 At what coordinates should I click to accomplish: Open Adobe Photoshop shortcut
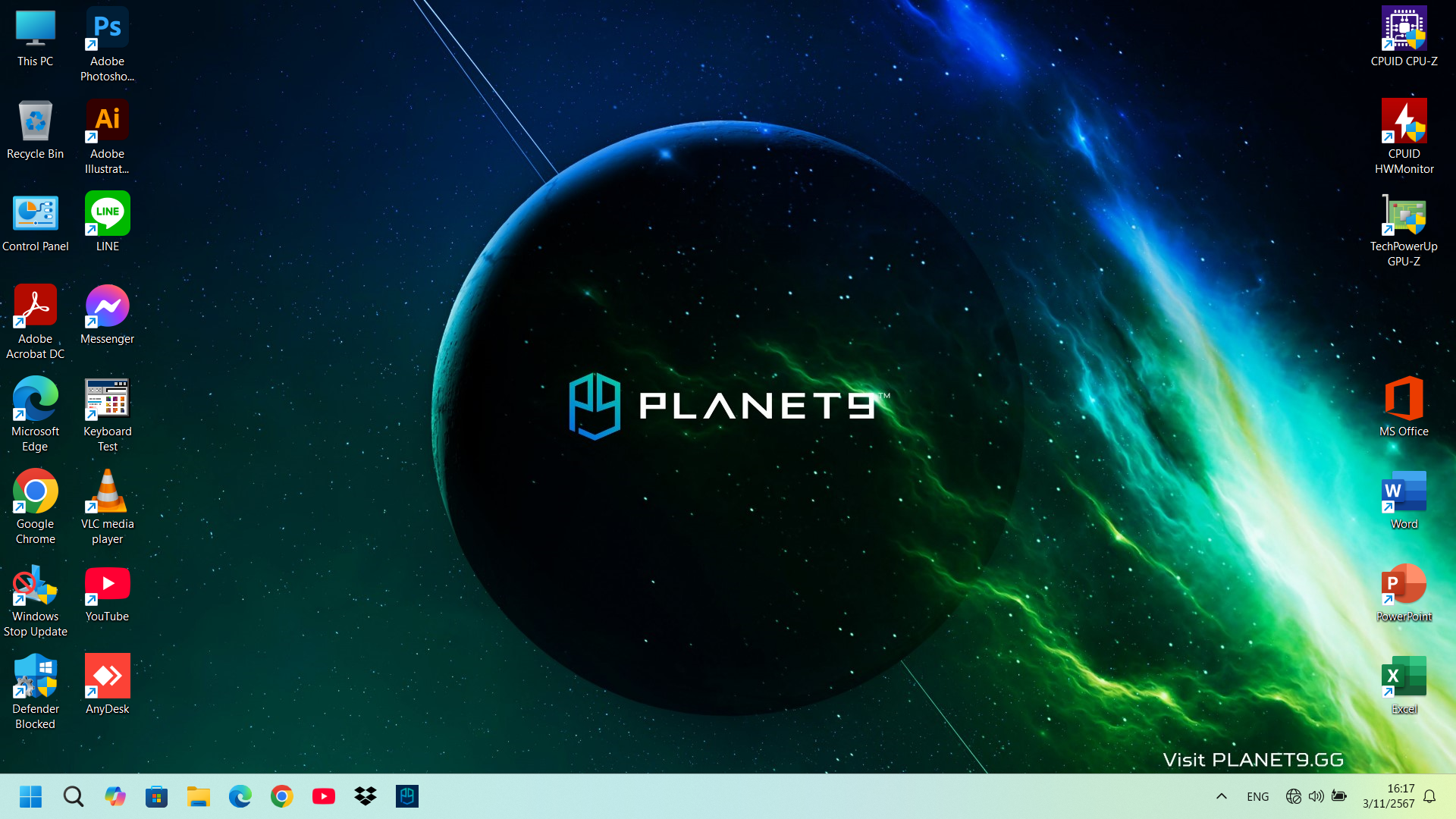(x=107, y=44)
